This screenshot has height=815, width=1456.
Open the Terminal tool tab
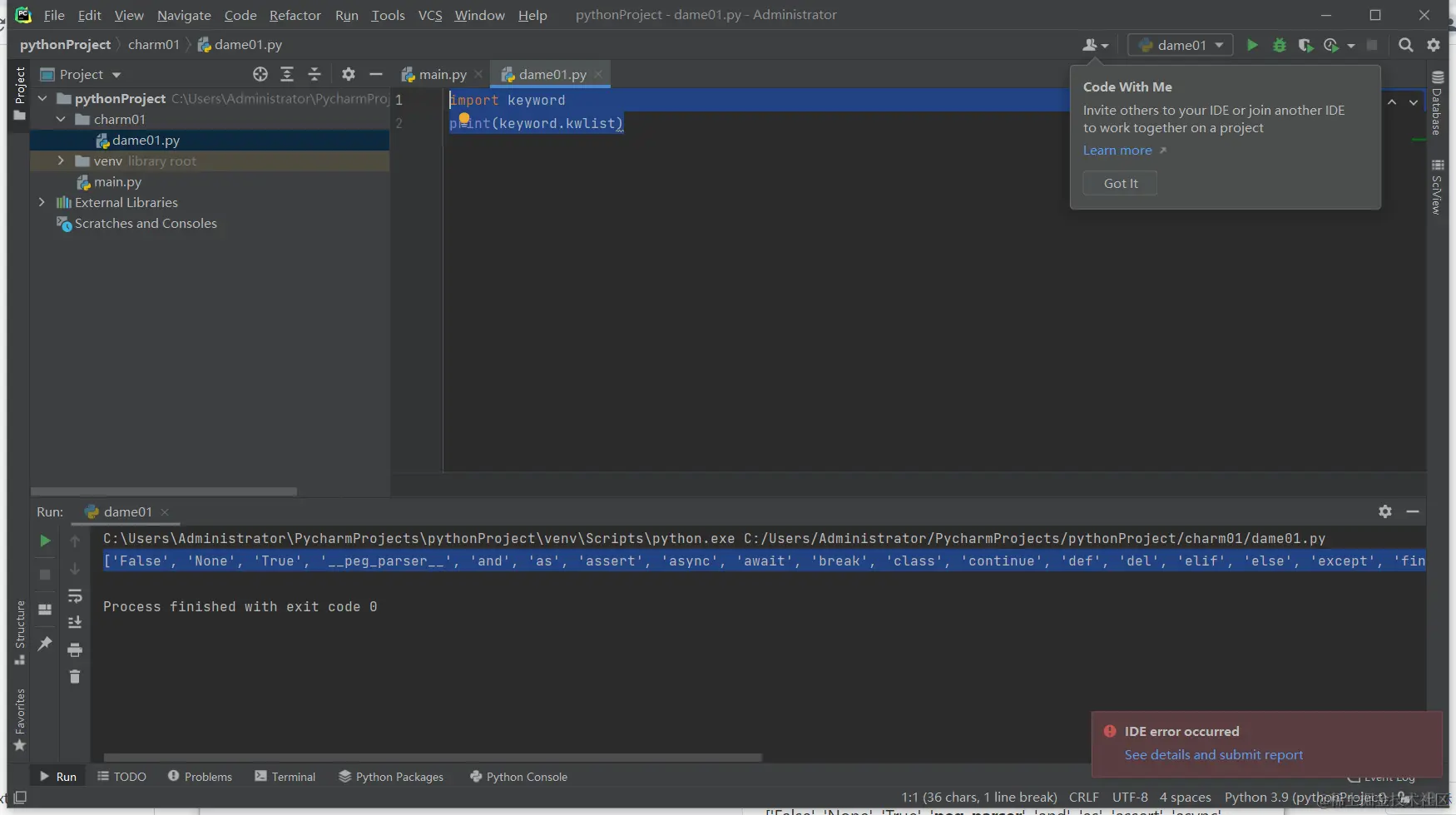[285, 777]
